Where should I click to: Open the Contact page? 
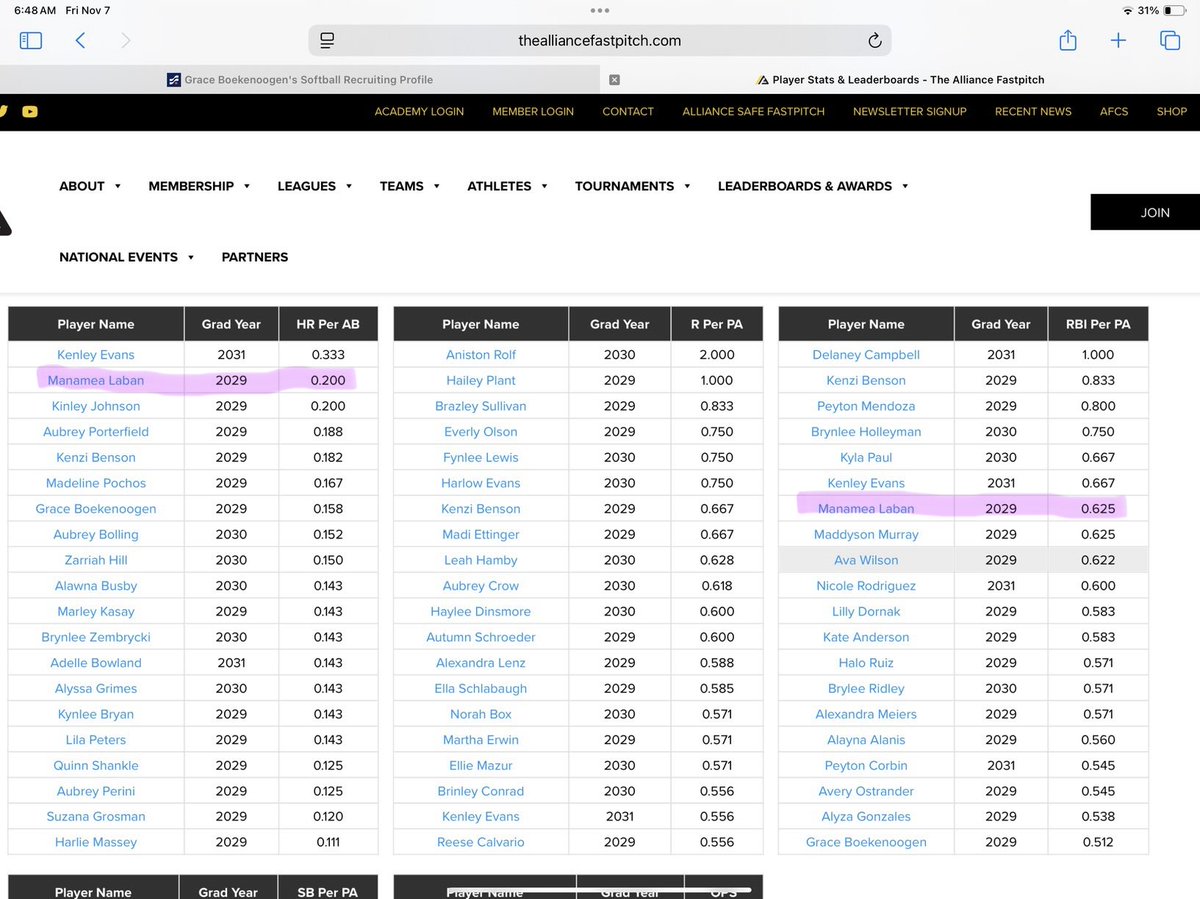tap(628, 111)
